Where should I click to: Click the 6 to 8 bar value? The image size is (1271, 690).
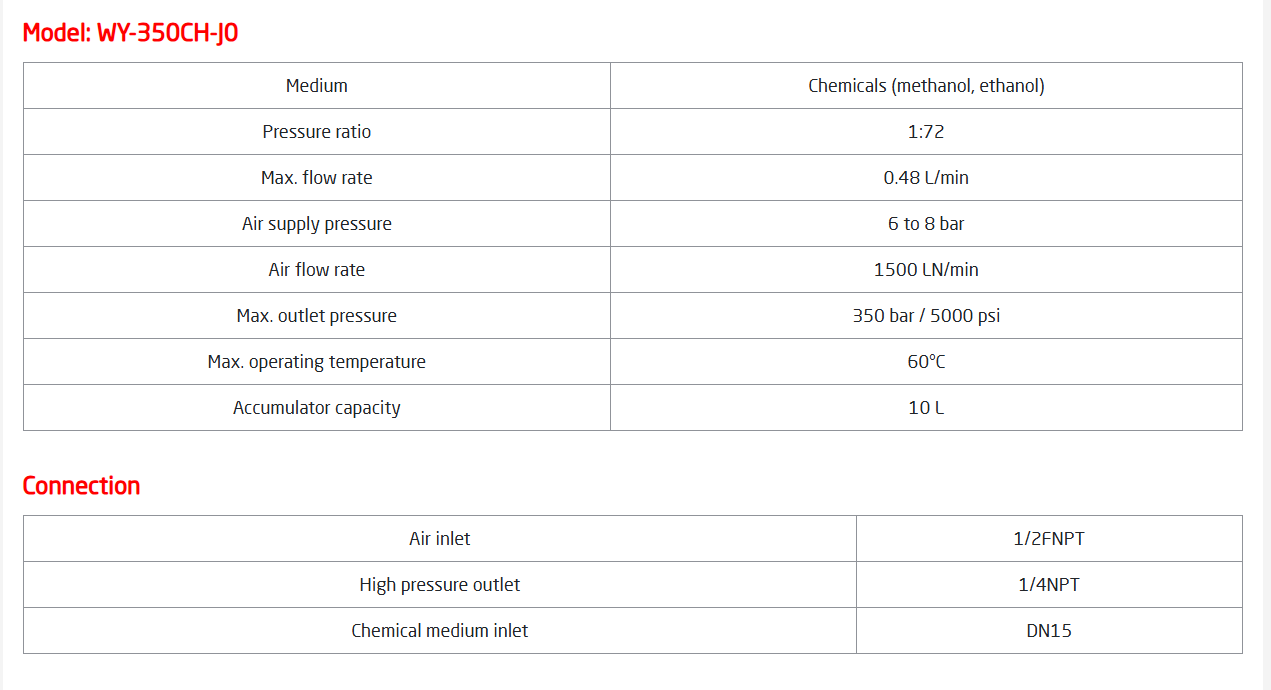(926, 224)
